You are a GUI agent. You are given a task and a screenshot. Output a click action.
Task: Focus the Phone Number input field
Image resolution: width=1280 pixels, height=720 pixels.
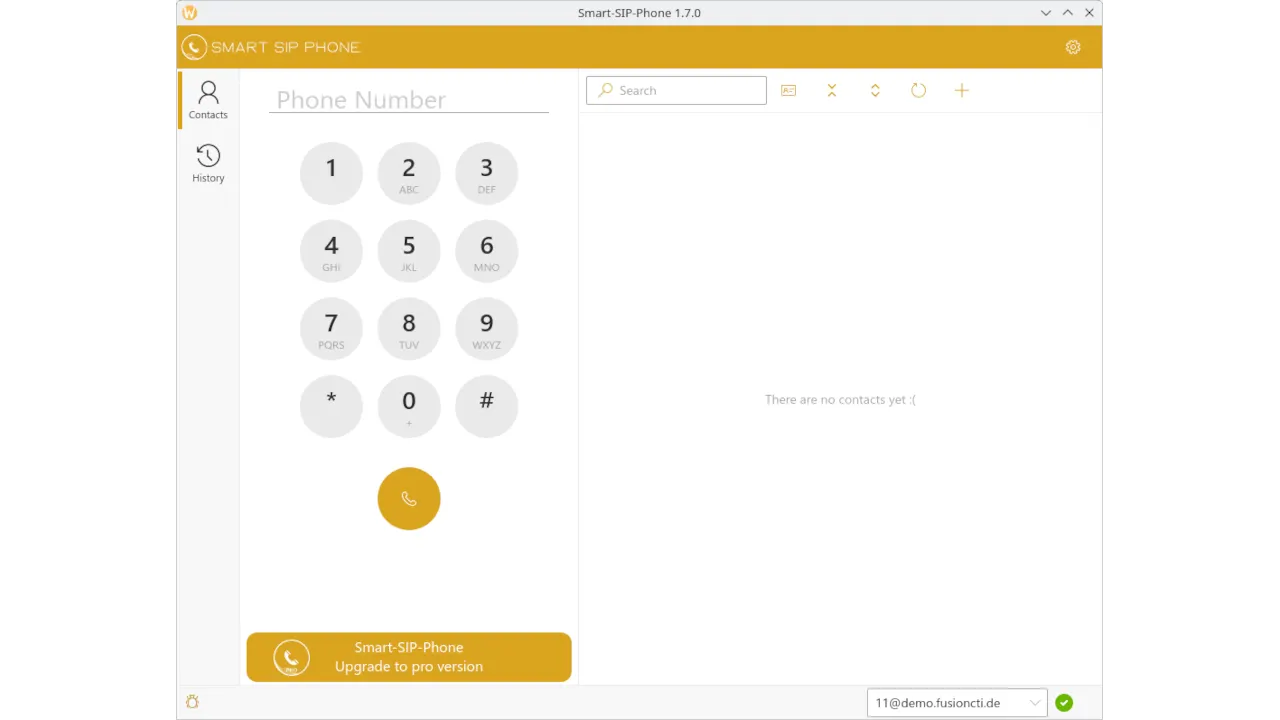(x=409, y=100)
